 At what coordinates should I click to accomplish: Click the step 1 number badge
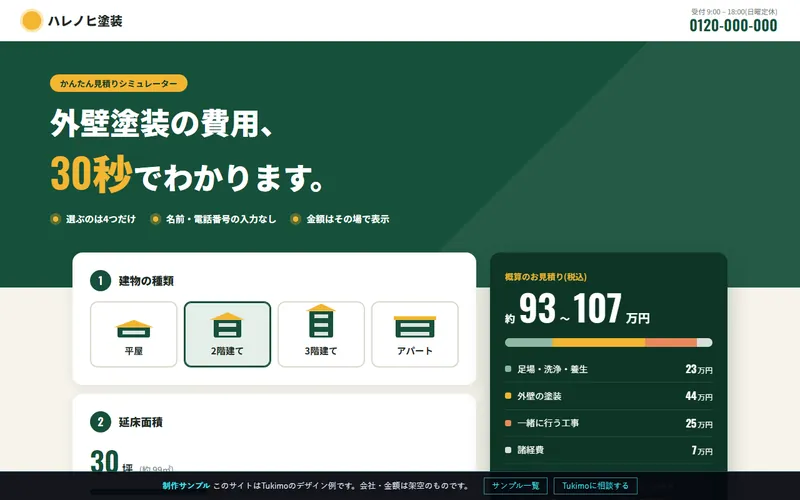tap(101, 281)
